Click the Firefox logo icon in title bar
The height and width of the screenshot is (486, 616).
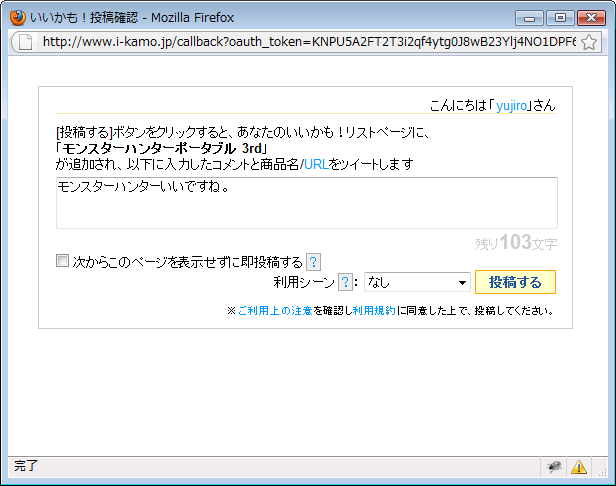click(x=17, y=18)
